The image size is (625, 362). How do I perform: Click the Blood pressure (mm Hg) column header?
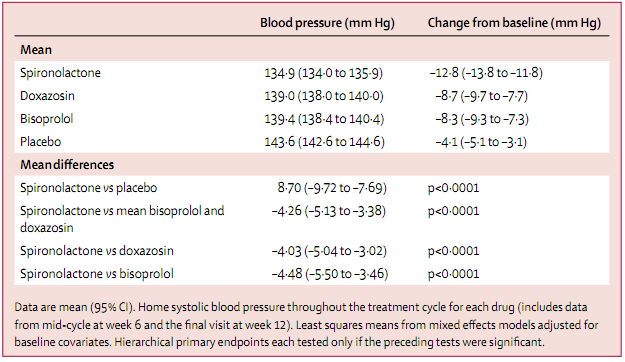point(327,23)
